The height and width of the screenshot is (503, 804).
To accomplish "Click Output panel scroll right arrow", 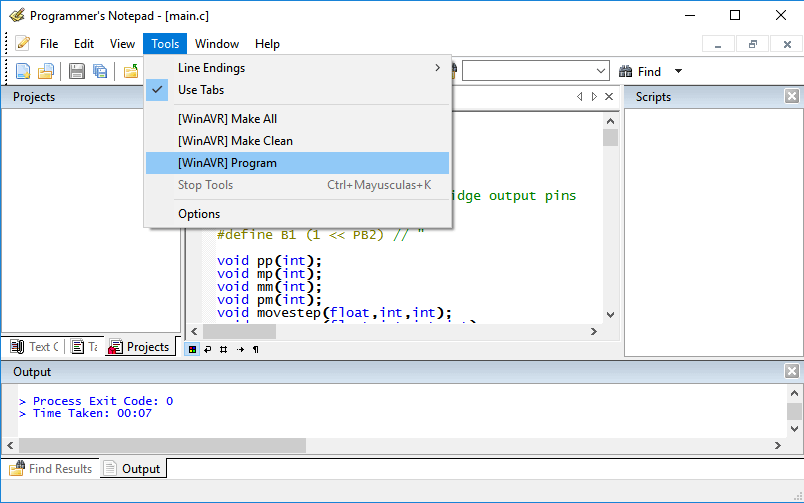I will click(778, 446).
